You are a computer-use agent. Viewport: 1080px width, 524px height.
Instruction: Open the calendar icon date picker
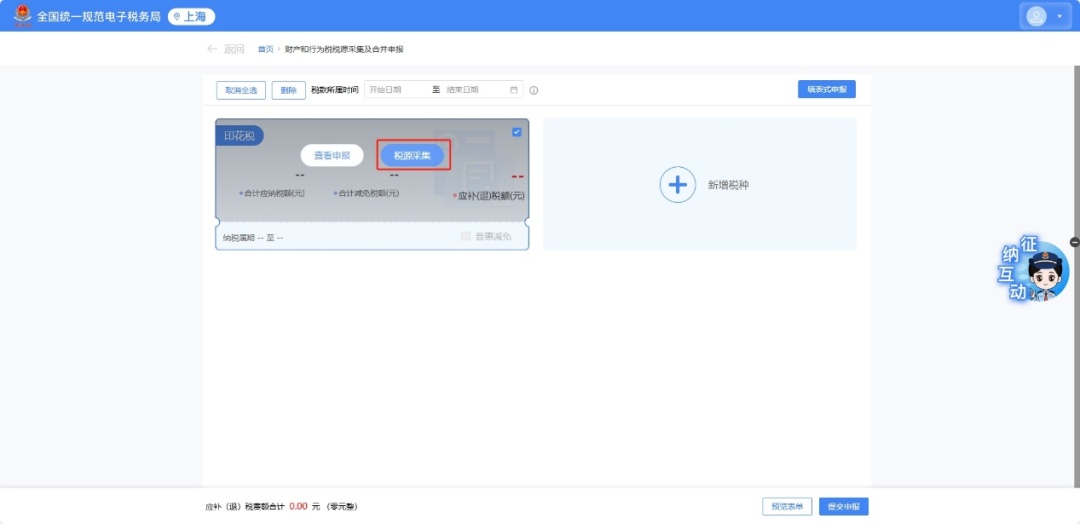514,90
